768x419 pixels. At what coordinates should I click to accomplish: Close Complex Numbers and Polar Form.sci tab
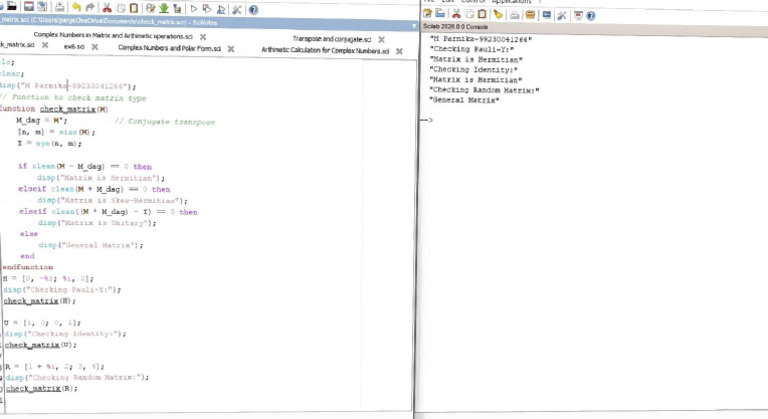tap(231, 49)
